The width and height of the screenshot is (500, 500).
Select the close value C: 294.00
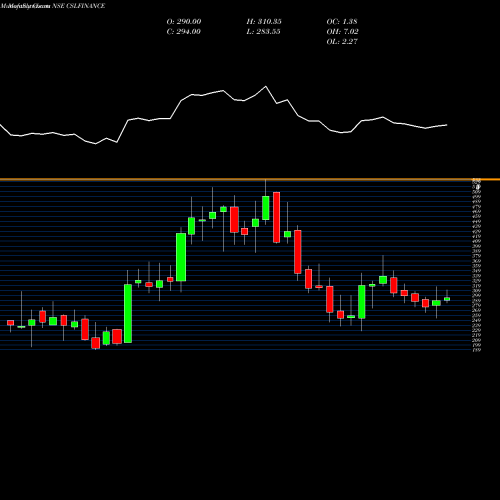click(x=184, y=32)
